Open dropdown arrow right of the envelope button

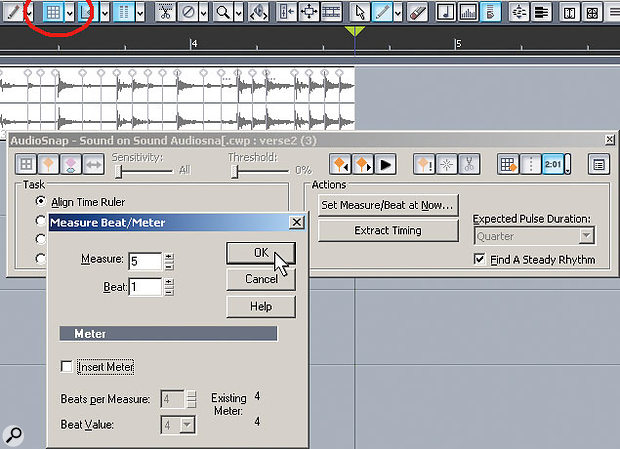click(x=105, y=13)
